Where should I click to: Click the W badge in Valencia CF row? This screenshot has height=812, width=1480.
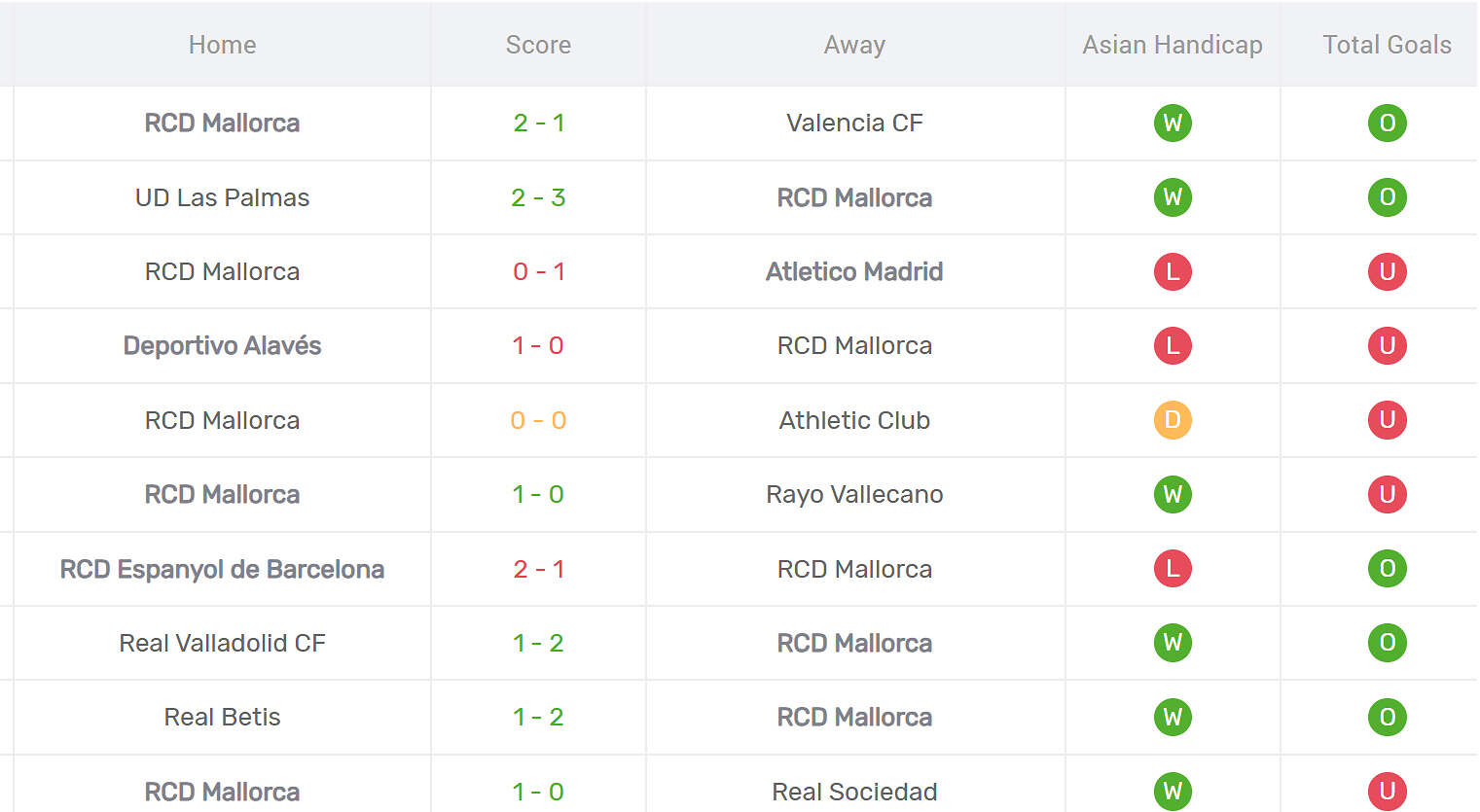click(x=1173, y=123)
